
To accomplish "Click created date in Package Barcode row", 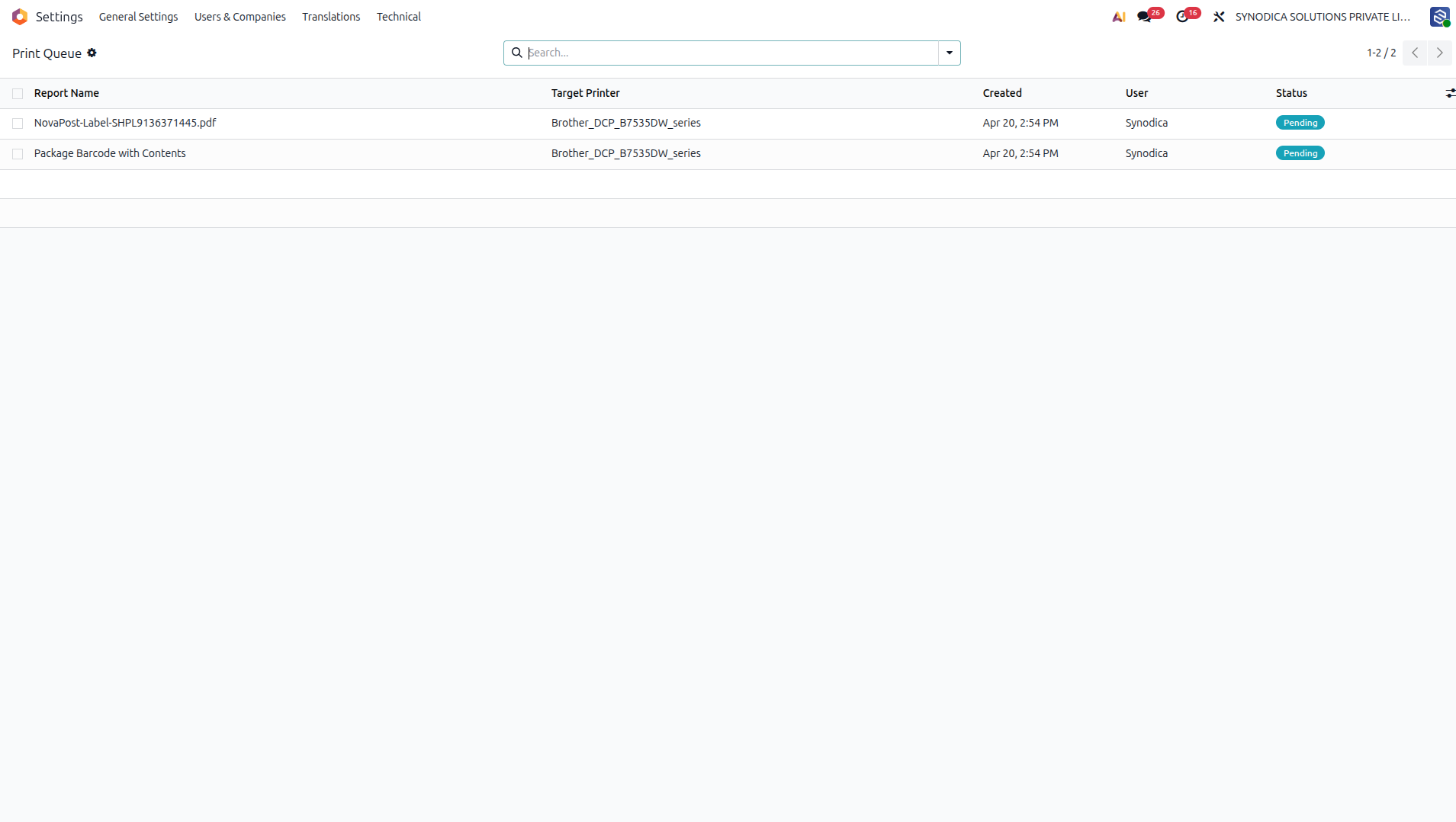I will point(1020,153).
